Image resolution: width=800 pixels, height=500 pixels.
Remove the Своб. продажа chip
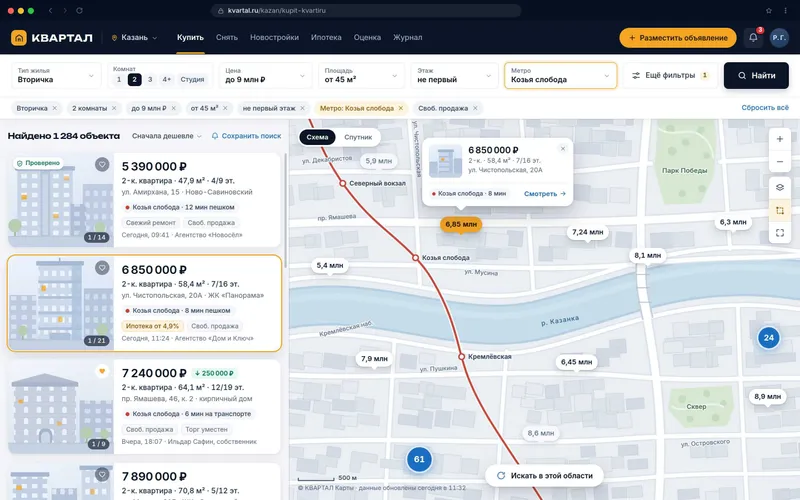(x=475, y=108)
